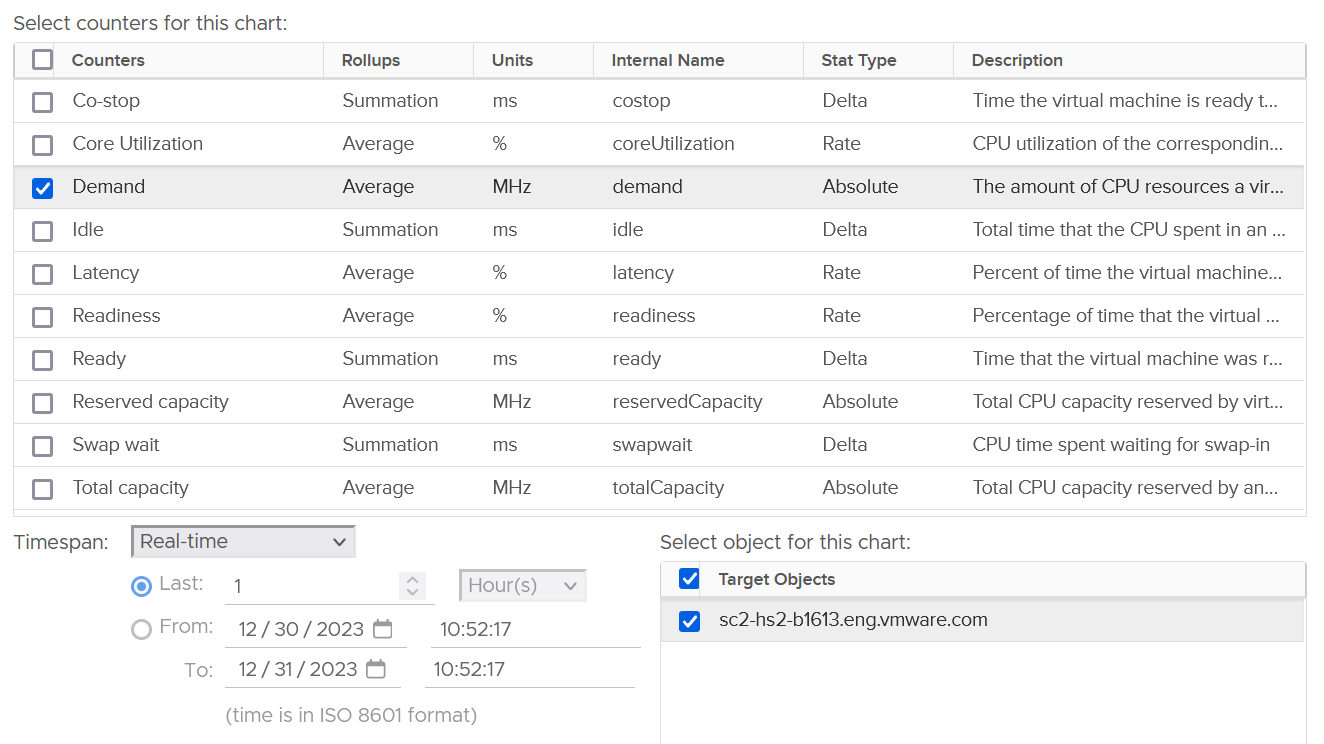Toggle all Target Objects header checkbox
The height and width of the screenshot is (744, 1324).
pos(689,579)
